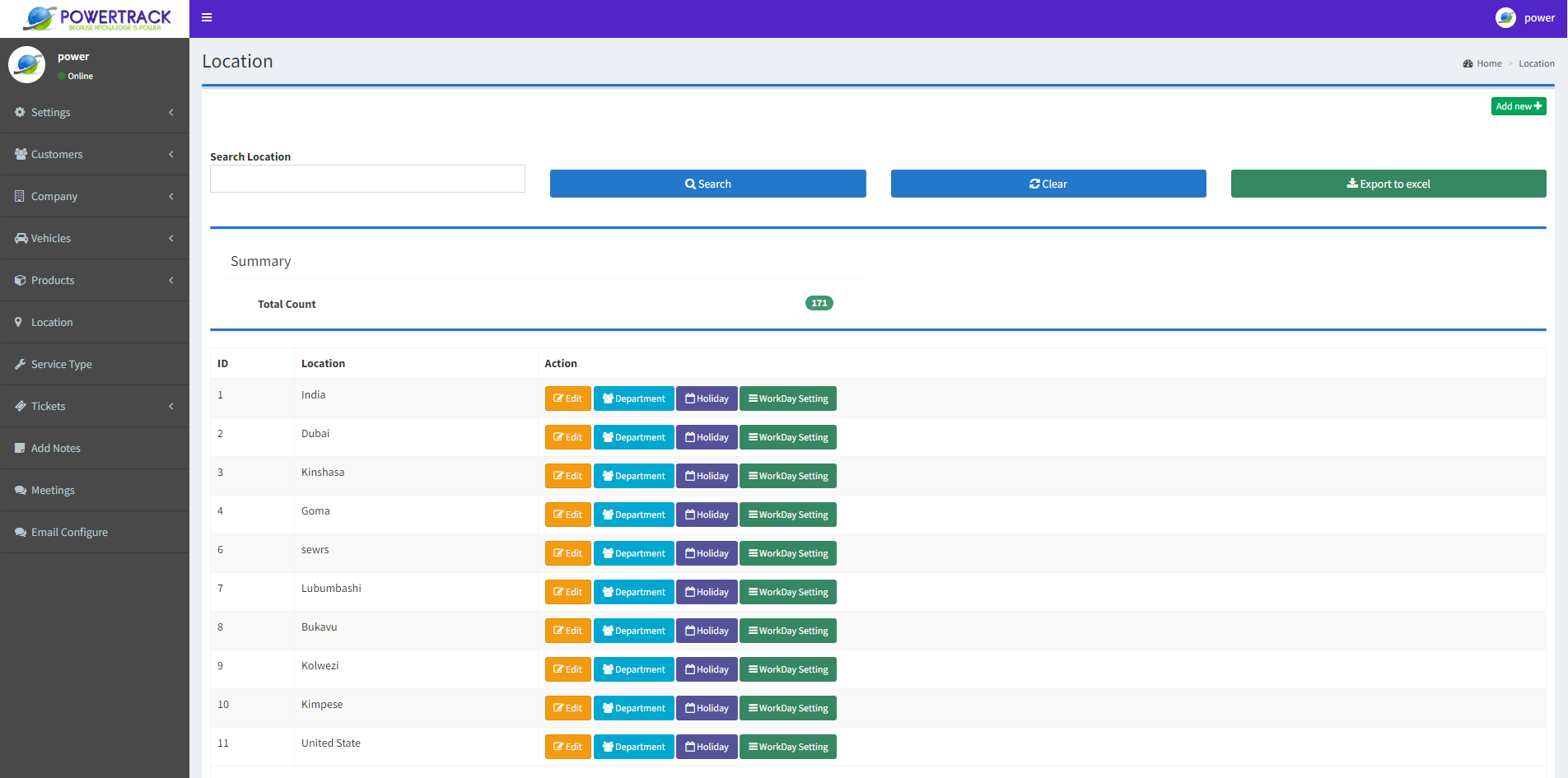Click the Location pin icon in sidebar
This screenshot has height=778, width=1568.
pyautogui.click(x=19, y=322)
